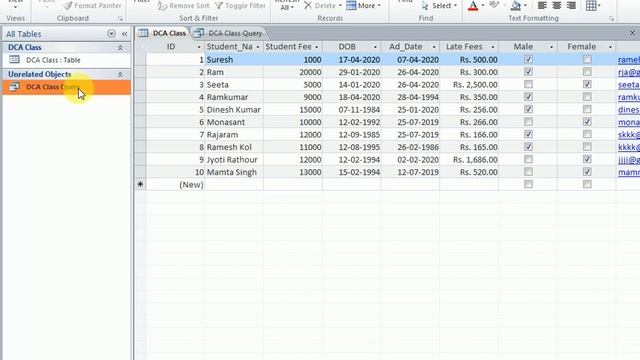Center align text

557,6
